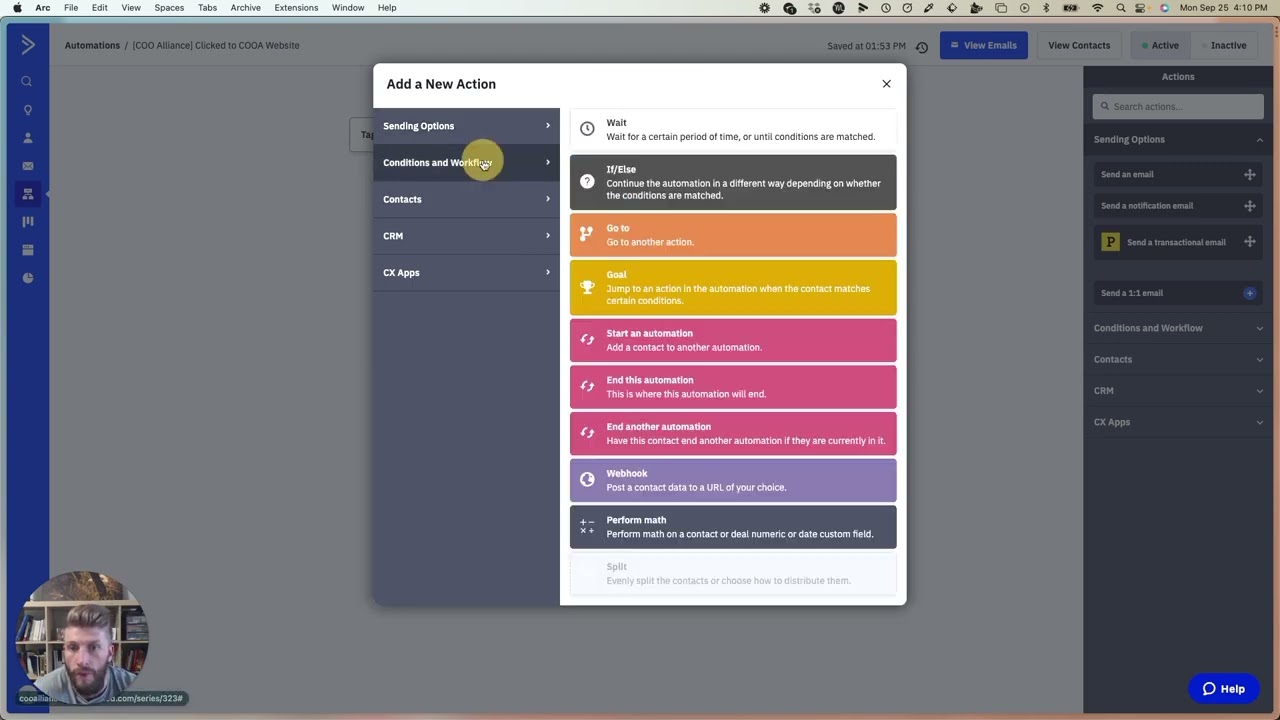Click the cycle icon on End another automation

[587, 433]
